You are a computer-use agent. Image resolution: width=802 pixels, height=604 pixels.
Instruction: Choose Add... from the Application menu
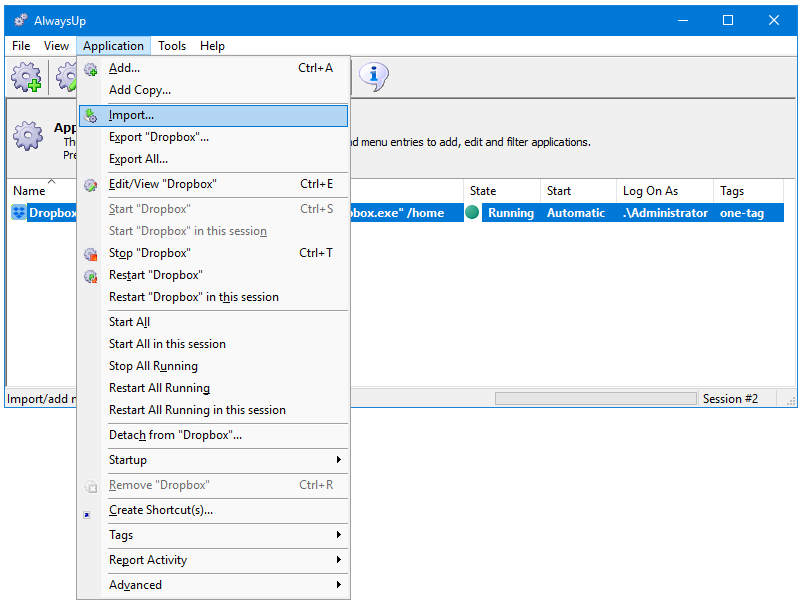[213, 68]
